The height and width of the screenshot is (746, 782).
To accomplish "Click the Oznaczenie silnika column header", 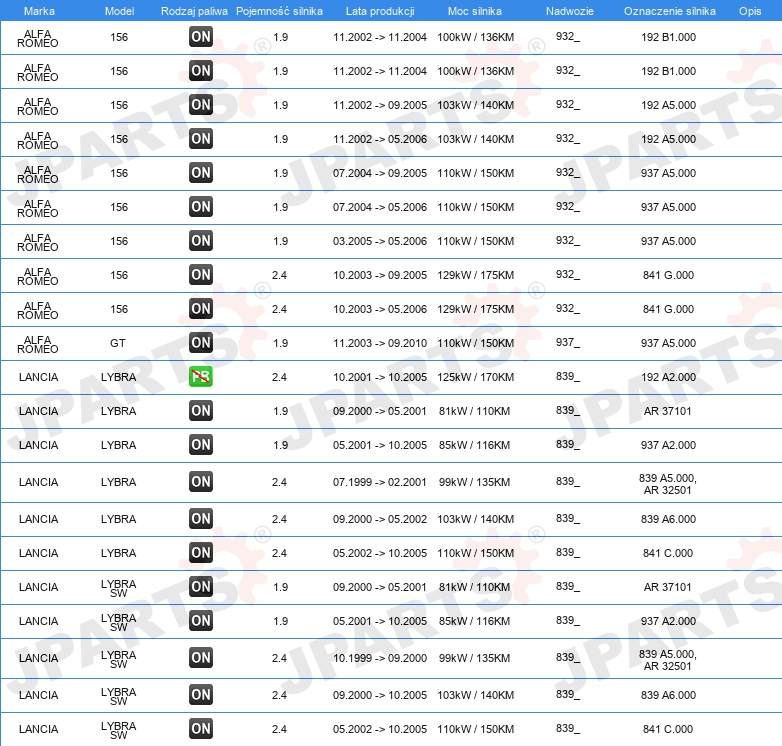I will [669, 10].
